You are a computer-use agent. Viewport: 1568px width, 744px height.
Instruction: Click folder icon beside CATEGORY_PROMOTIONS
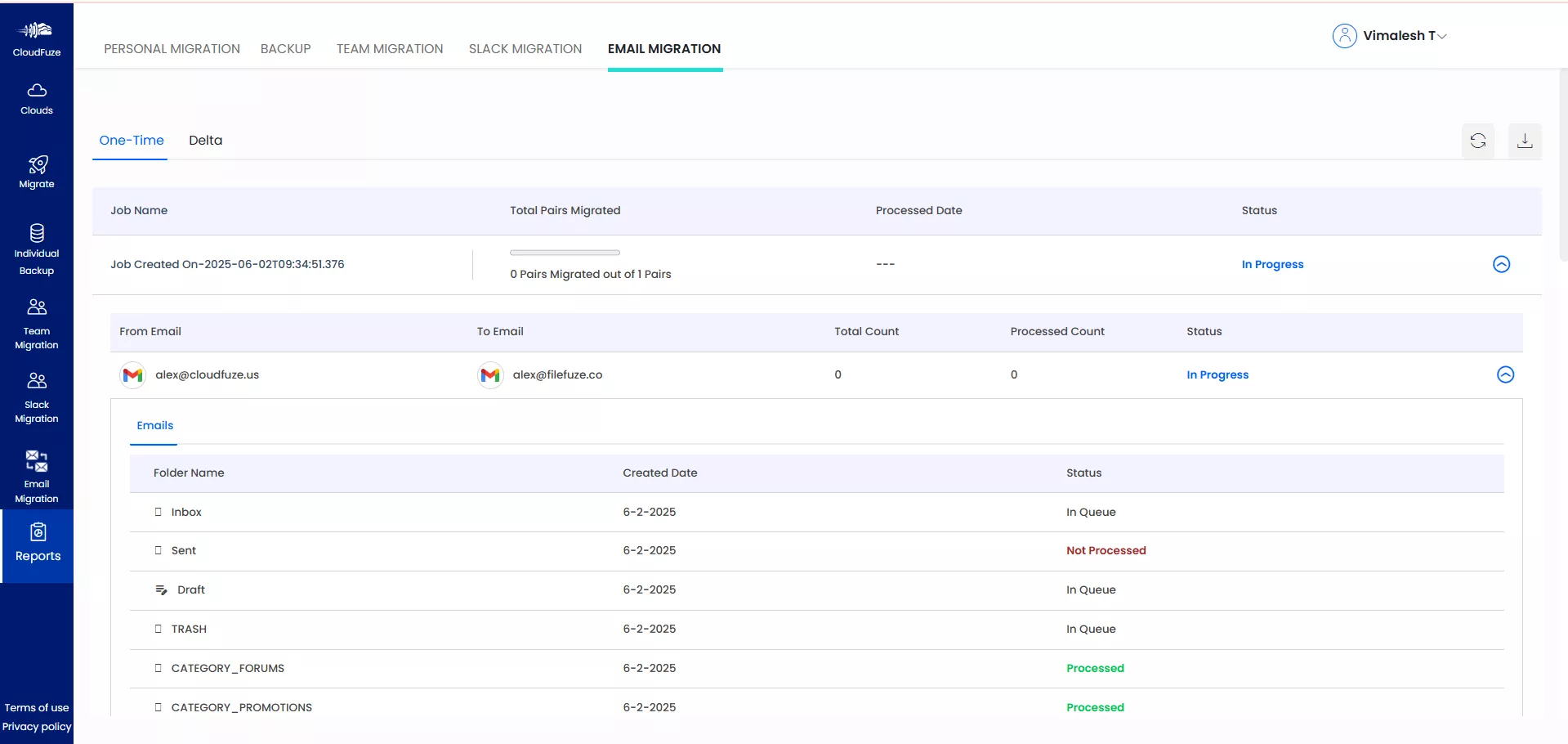(159, 707)
